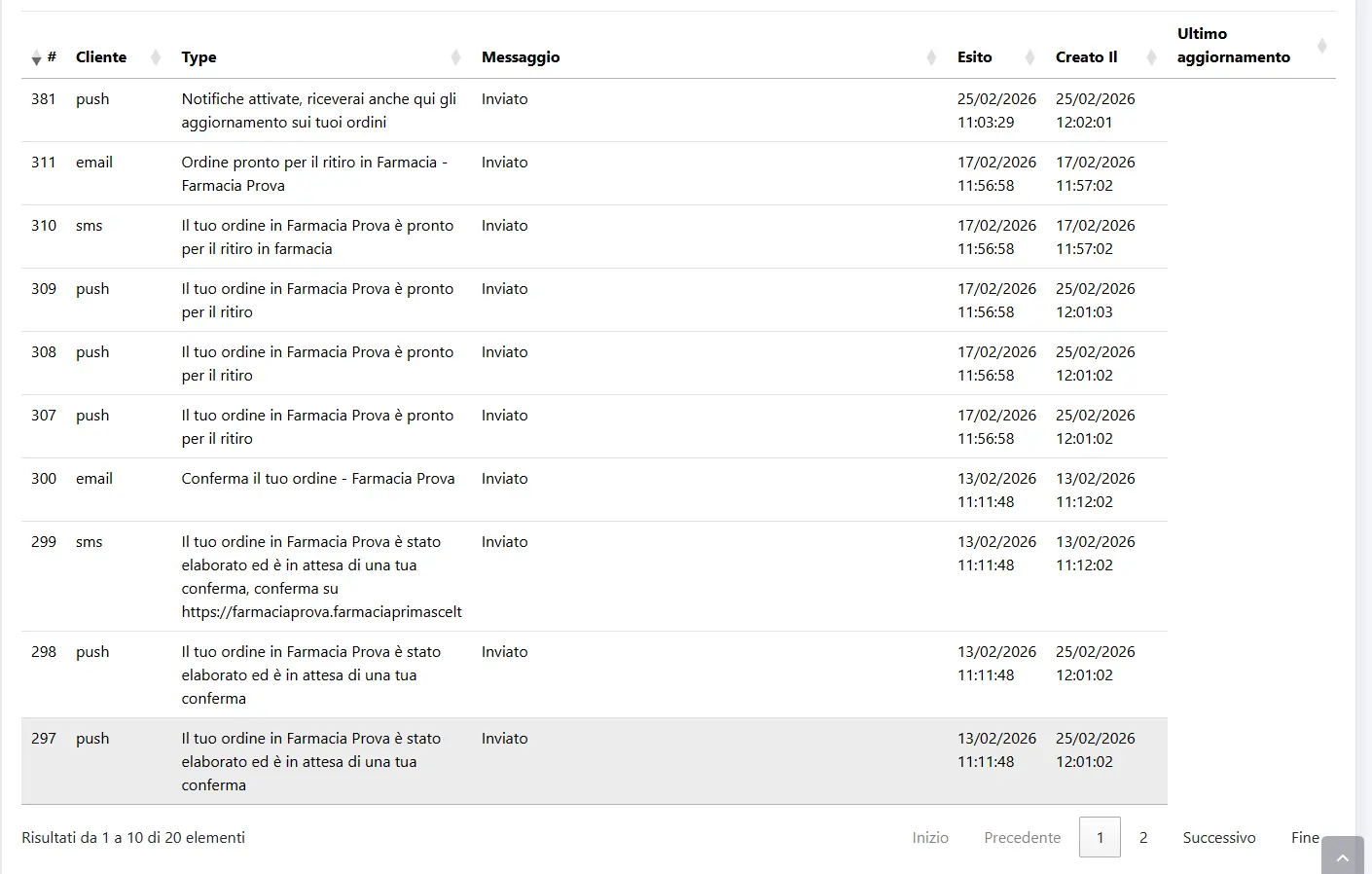Click 12:02:01 timestamp in row 381
This screenshot has height=874, width=1372.
click(x=1084, y=123)
